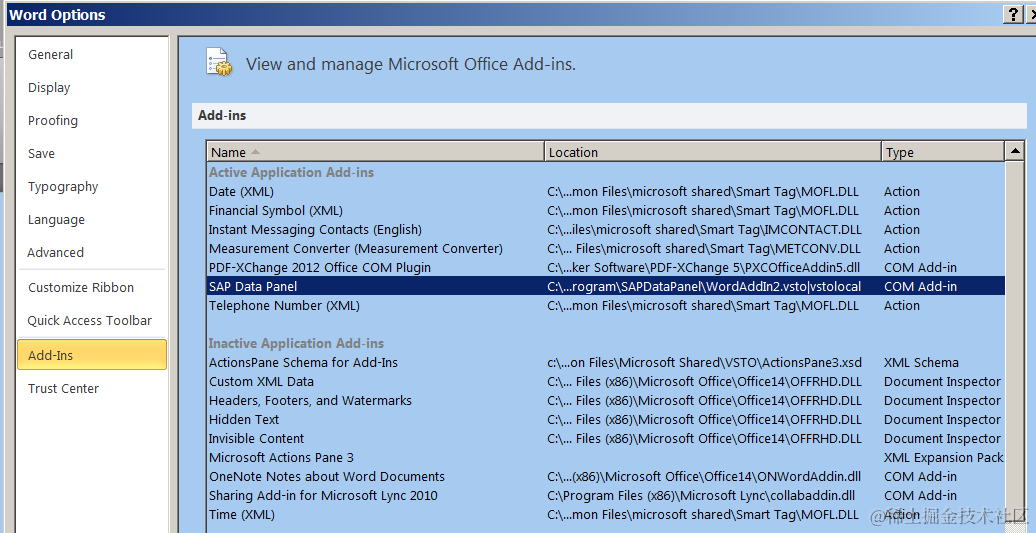Select the Invisible Content add-in row
This screenshot has width=1036, height=533.
pyautogui.click(x=606, y=439)
